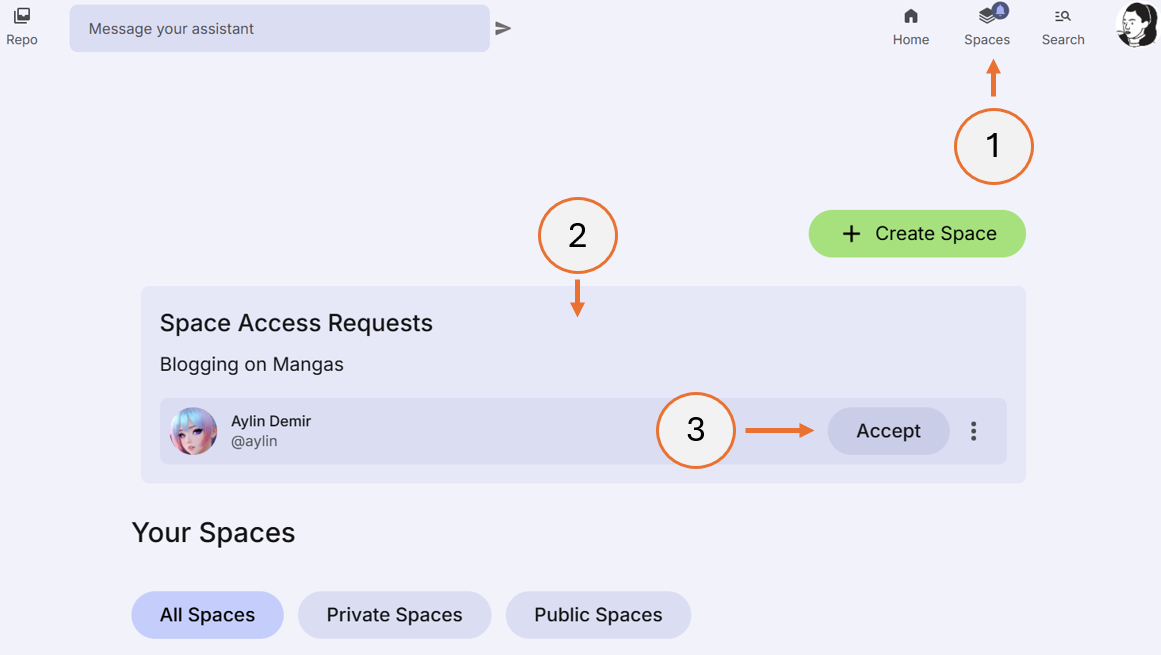
Task: Open Spaces via the stacked-layers icon
Action: 986,17
